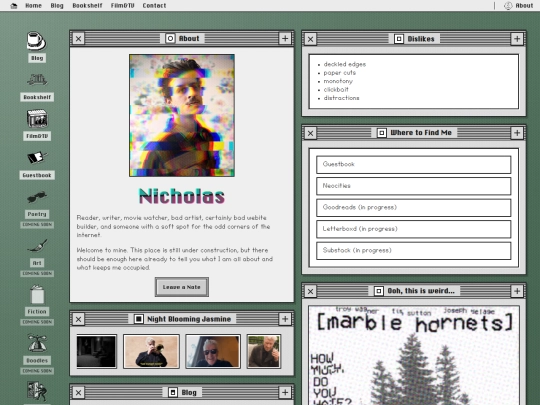The height and width of the screenshot is (405, 540).
Task: Open the Neocities link
Action: pos(414,186)
